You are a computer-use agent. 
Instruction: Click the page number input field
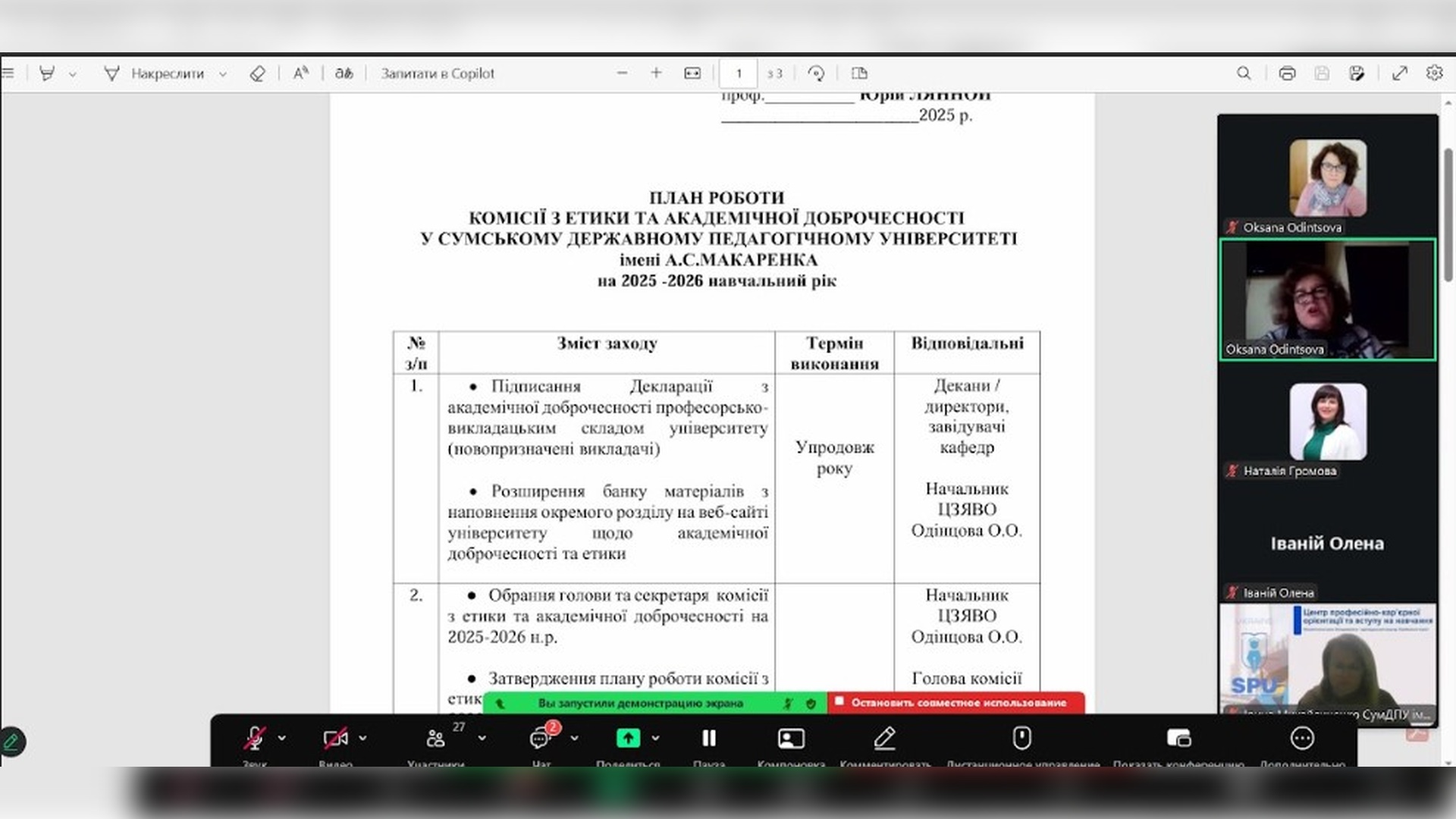tap(739, 74)
